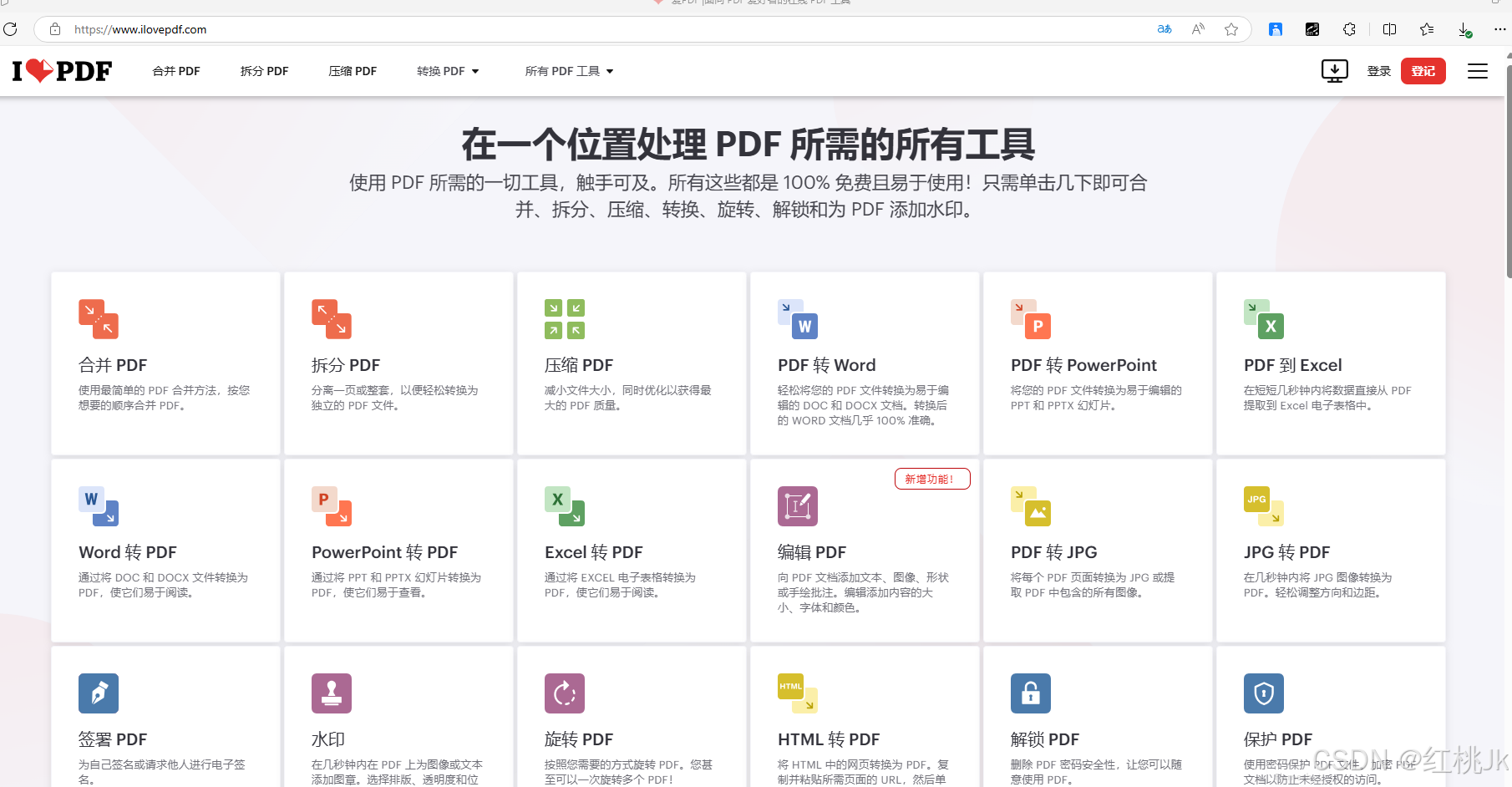Click the Merge PDF (合并 PDF) tool icon
Screen dimensions: 1512x787
pyautogui.click(x=99, y=319)
